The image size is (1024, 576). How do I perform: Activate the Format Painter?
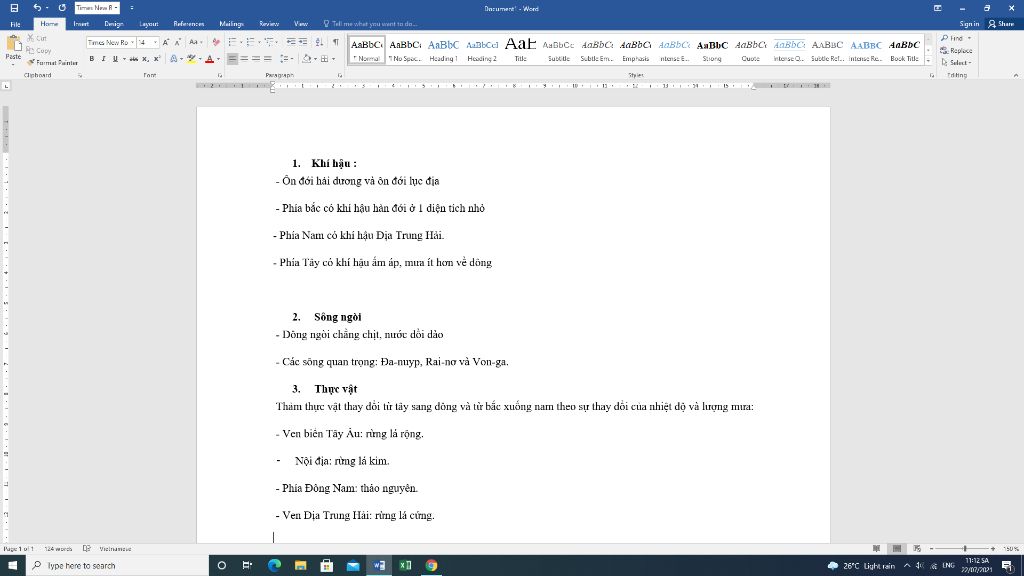coord(52,63)
